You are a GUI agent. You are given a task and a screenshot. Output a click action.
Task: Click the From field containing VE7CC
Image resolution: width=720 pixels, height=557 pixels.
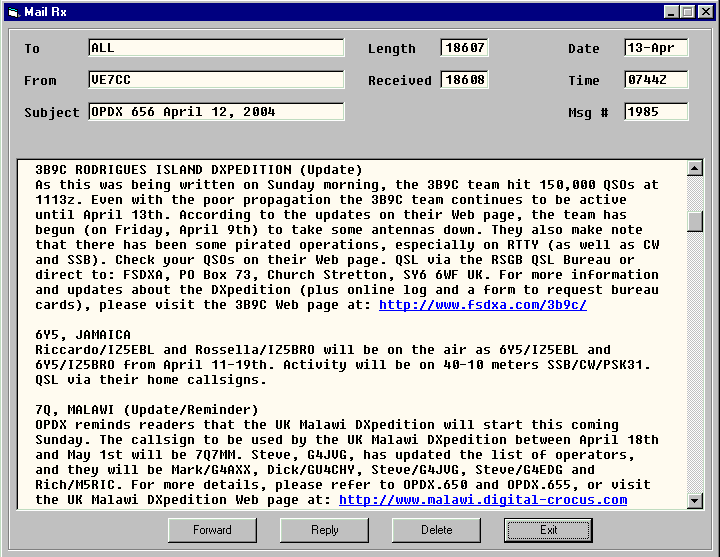coord(215,80)
